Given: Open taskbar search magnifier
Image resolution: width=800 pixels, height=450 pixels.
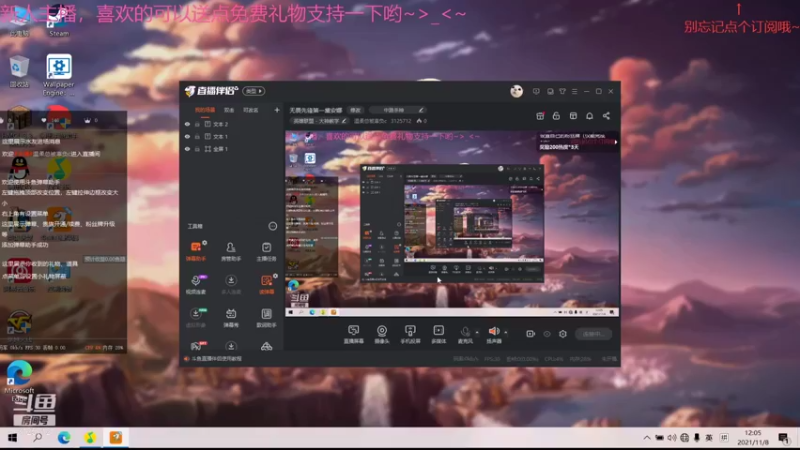Looking at the screenshot, I should (37, 438).
